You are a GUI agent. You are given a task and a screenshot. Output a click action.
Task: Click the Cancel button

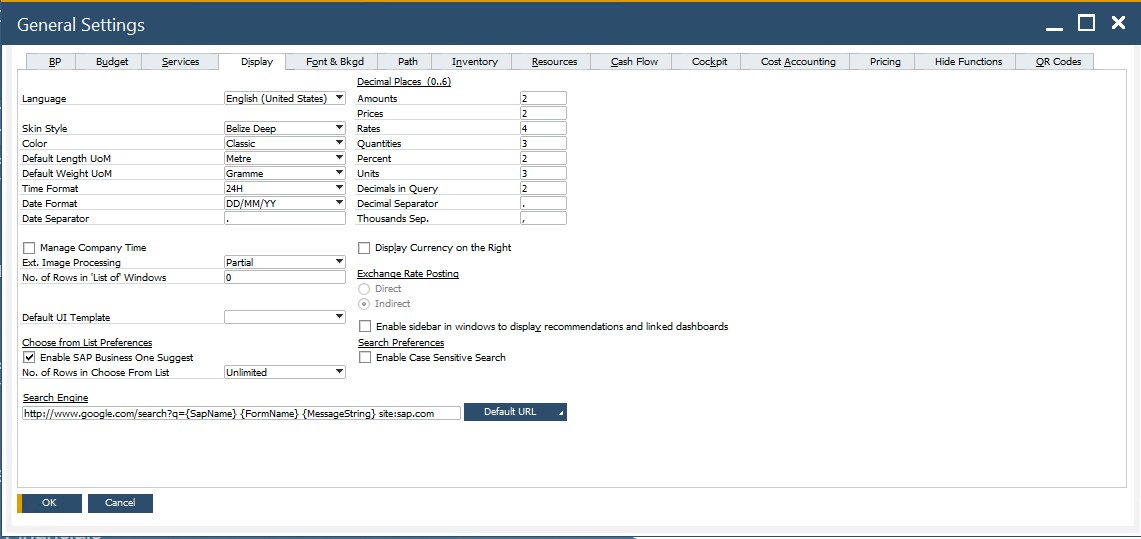120,503
